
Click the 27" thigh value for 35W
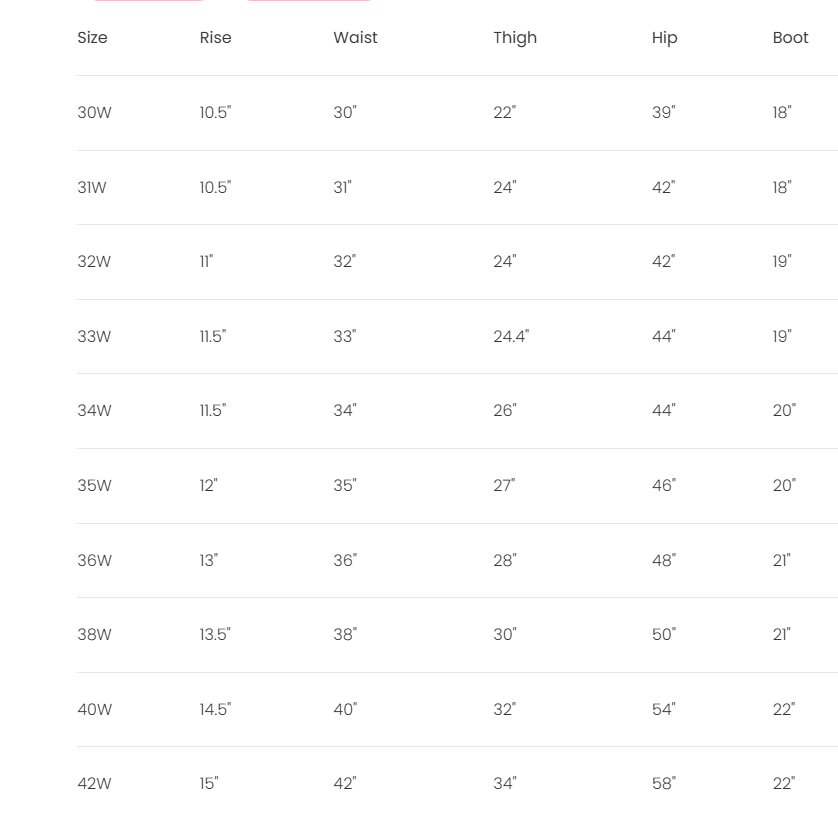coord(504,486)
